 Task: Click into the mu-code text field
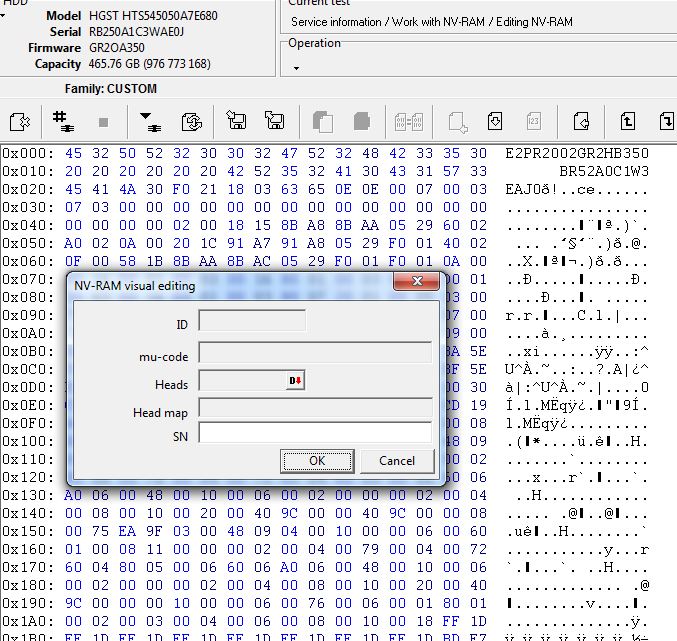coord(315,353)
